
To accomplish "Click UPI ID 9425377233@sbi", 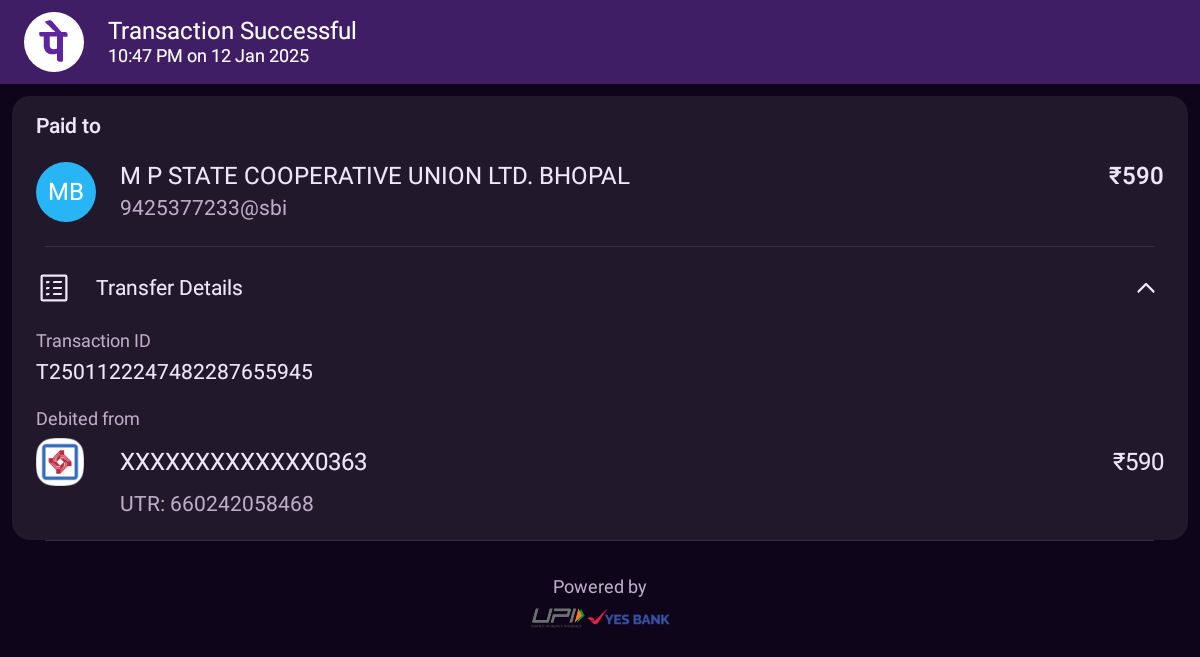I will click(204, 208).
